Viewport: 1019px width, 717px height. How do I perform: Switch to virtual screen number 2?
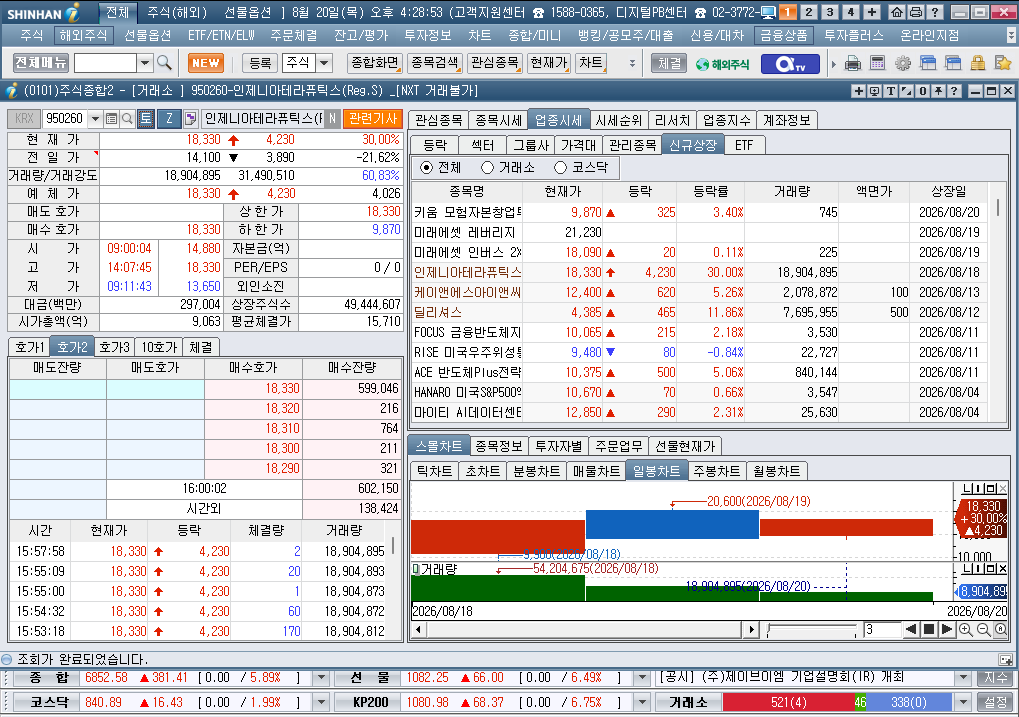click(808, 12)
